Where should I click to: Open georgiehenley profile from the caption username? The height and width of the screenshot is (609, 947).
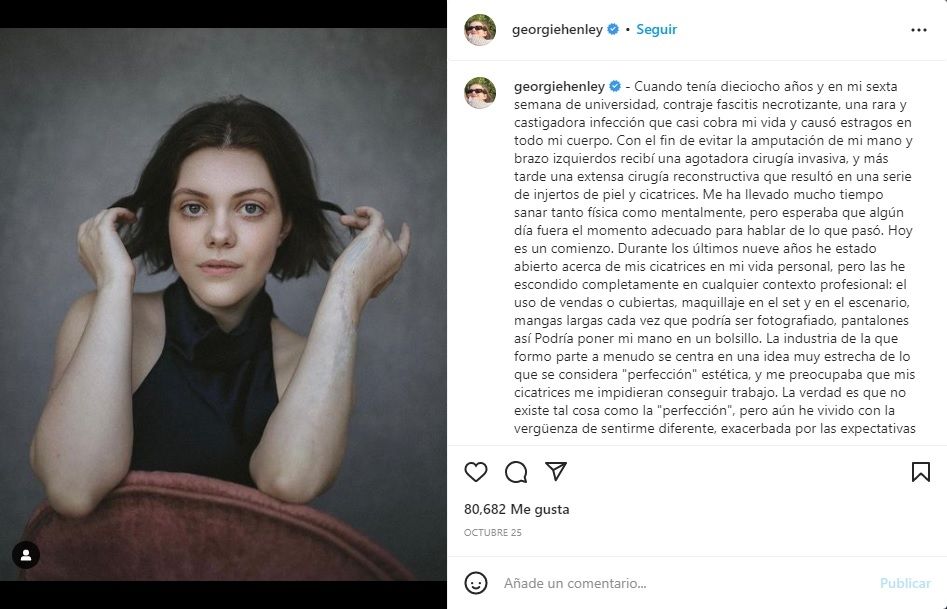point(557,86)
